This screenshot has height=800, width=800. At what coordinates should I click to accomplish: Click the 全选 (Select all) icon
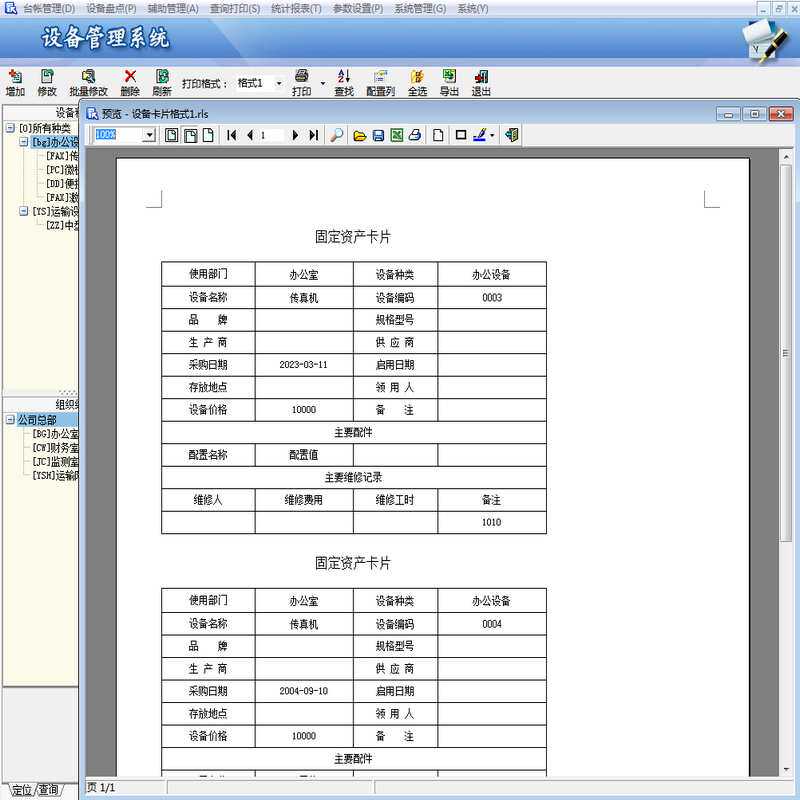[x=417, y=83]
